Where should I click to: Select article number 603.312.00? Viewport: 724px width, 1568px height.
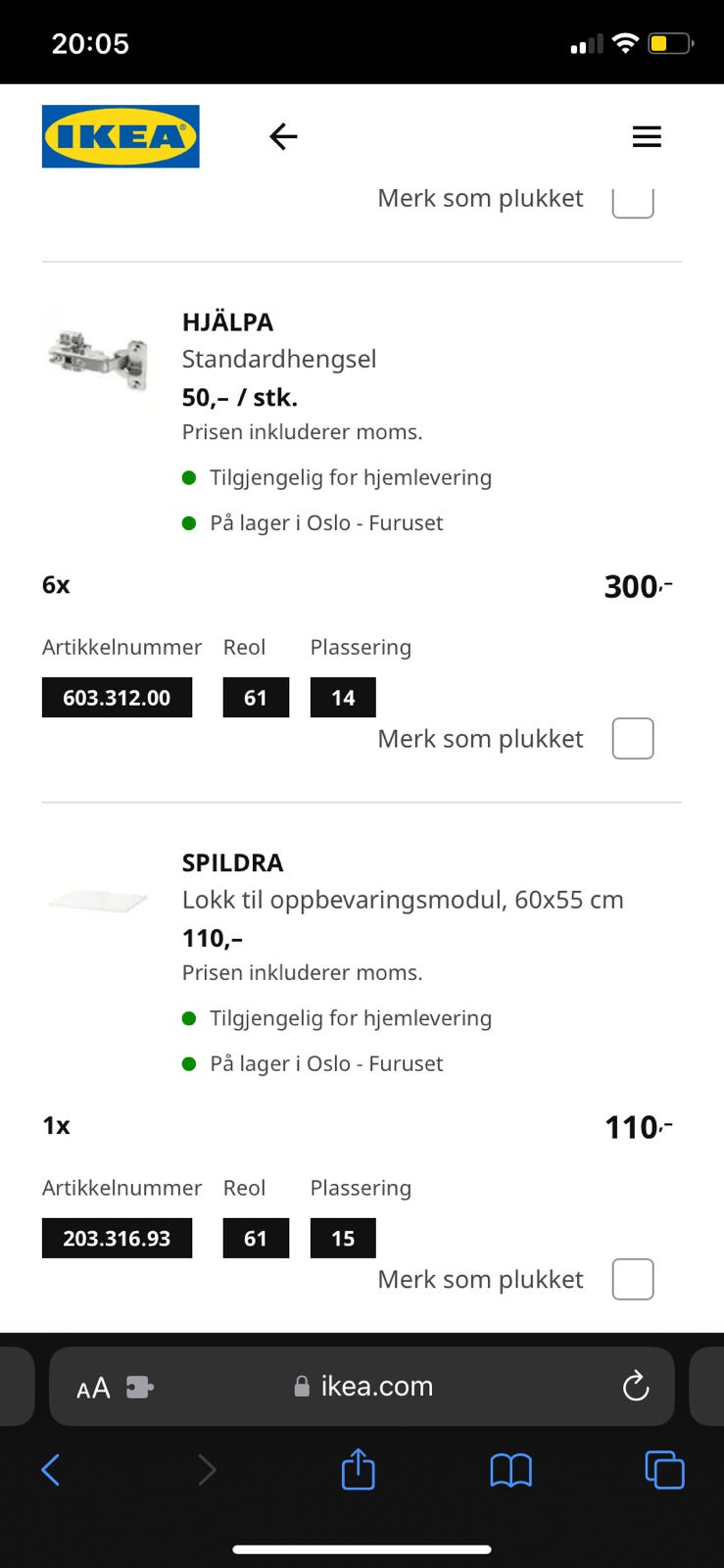tap(117, 698)
